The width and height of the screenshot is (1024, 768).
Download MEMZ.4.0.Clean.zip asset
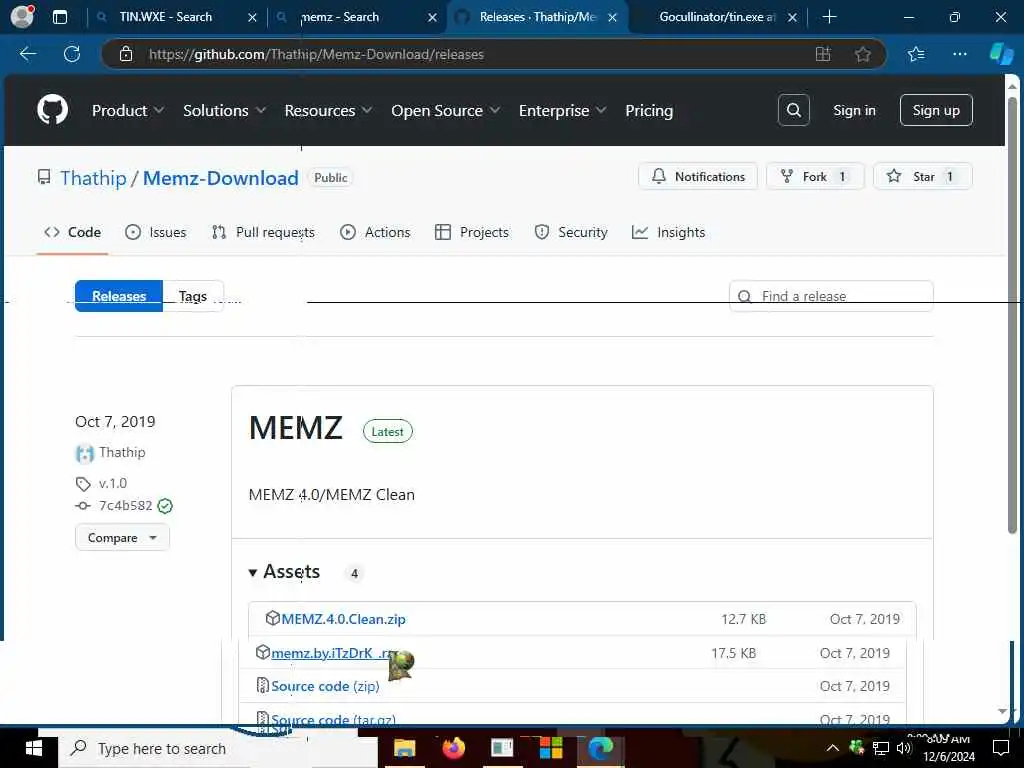pos(344,619)
